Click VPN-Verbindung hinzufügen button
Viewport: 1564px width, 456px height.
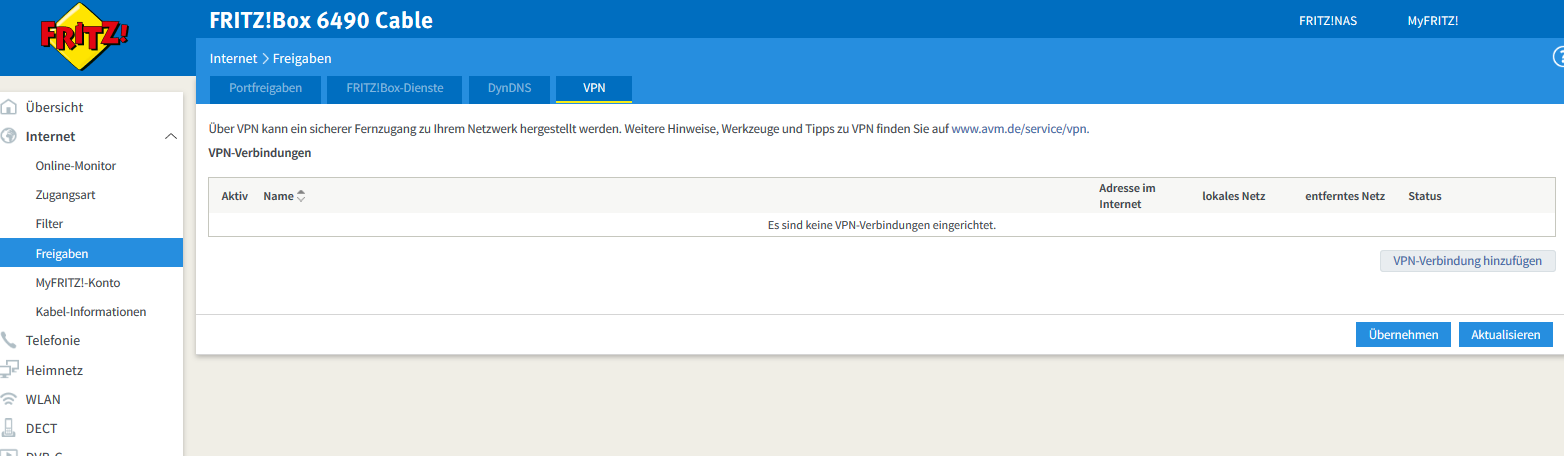[1468, 261]
